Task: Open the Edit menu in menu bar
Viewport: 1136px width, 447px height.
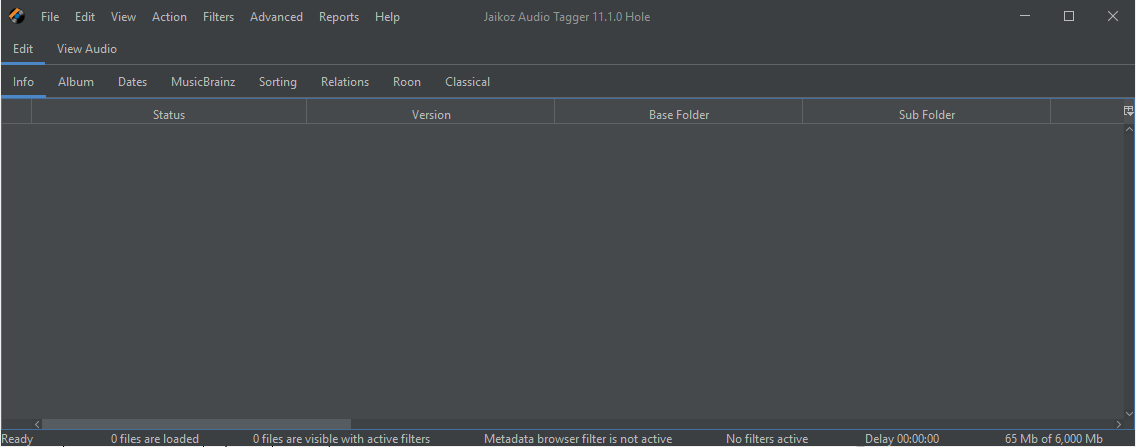Action: pyautogui.click(x=85, y=17)
